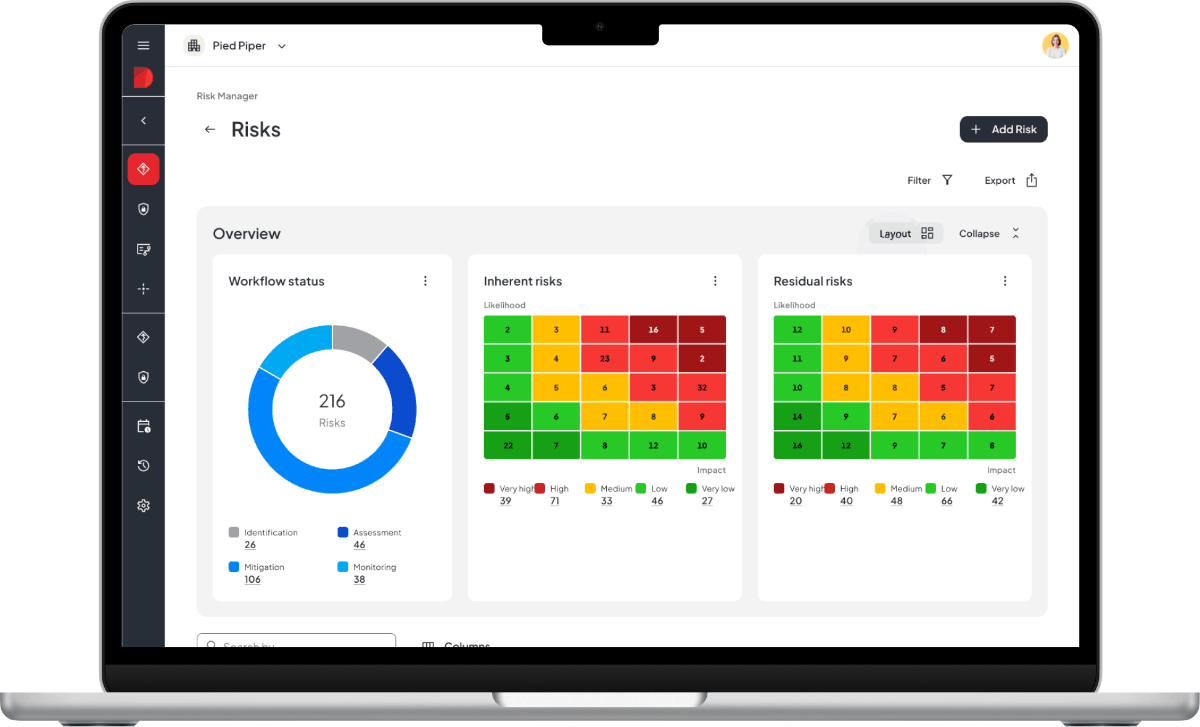Viewport: 1200px width, 727px height.
Task: Select the crosshair sidebar icon
Action: 143,289
